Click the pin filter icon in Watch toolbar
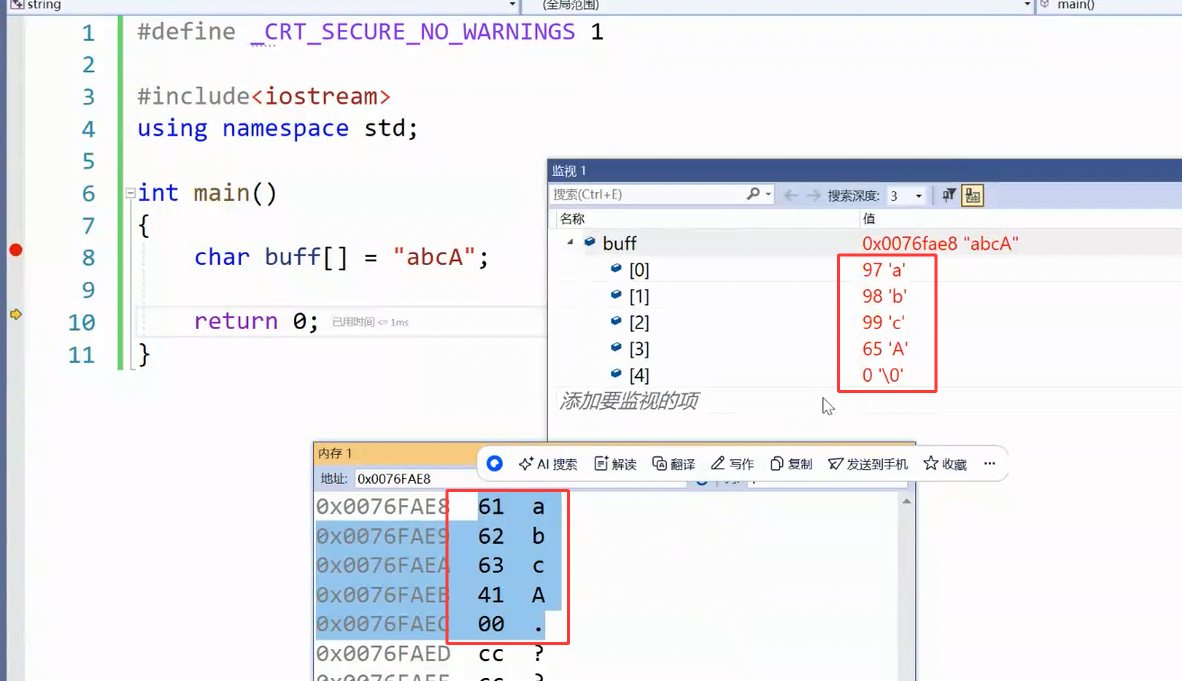The image size is (1182, 681). [949, 195]
